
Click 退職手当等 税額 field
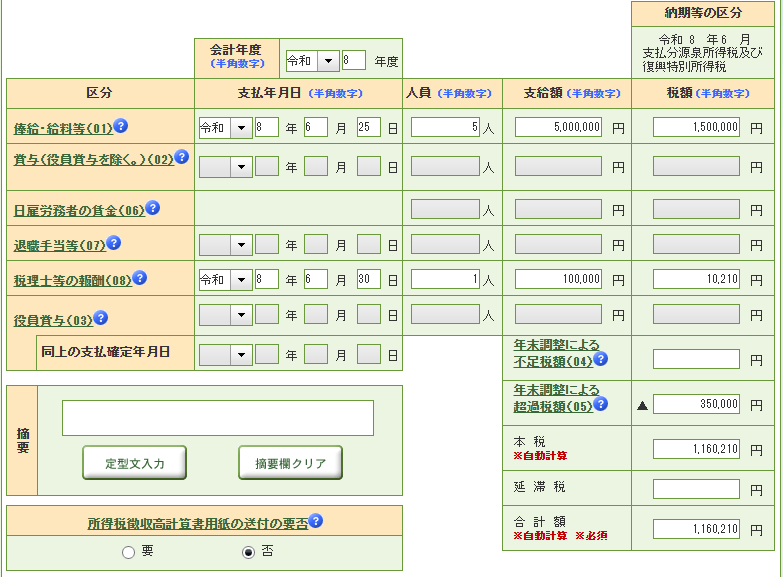coord(696,244)
